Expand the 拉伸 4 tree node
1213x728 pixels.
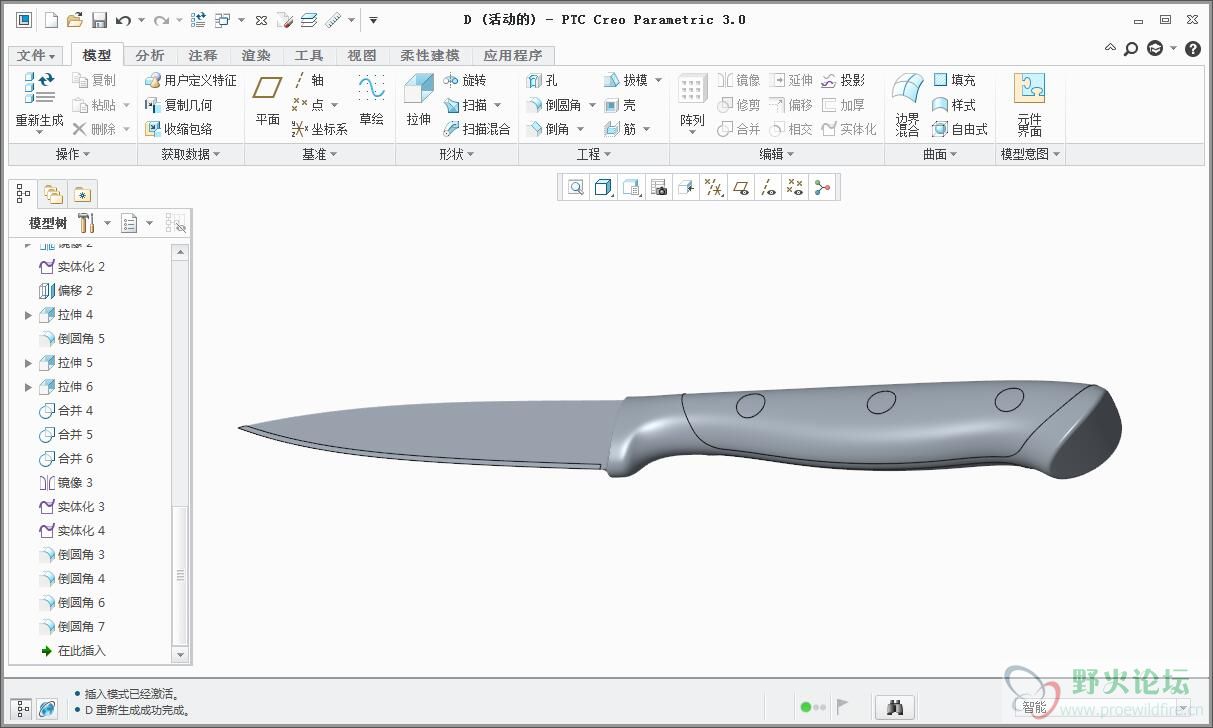point(28,315)
